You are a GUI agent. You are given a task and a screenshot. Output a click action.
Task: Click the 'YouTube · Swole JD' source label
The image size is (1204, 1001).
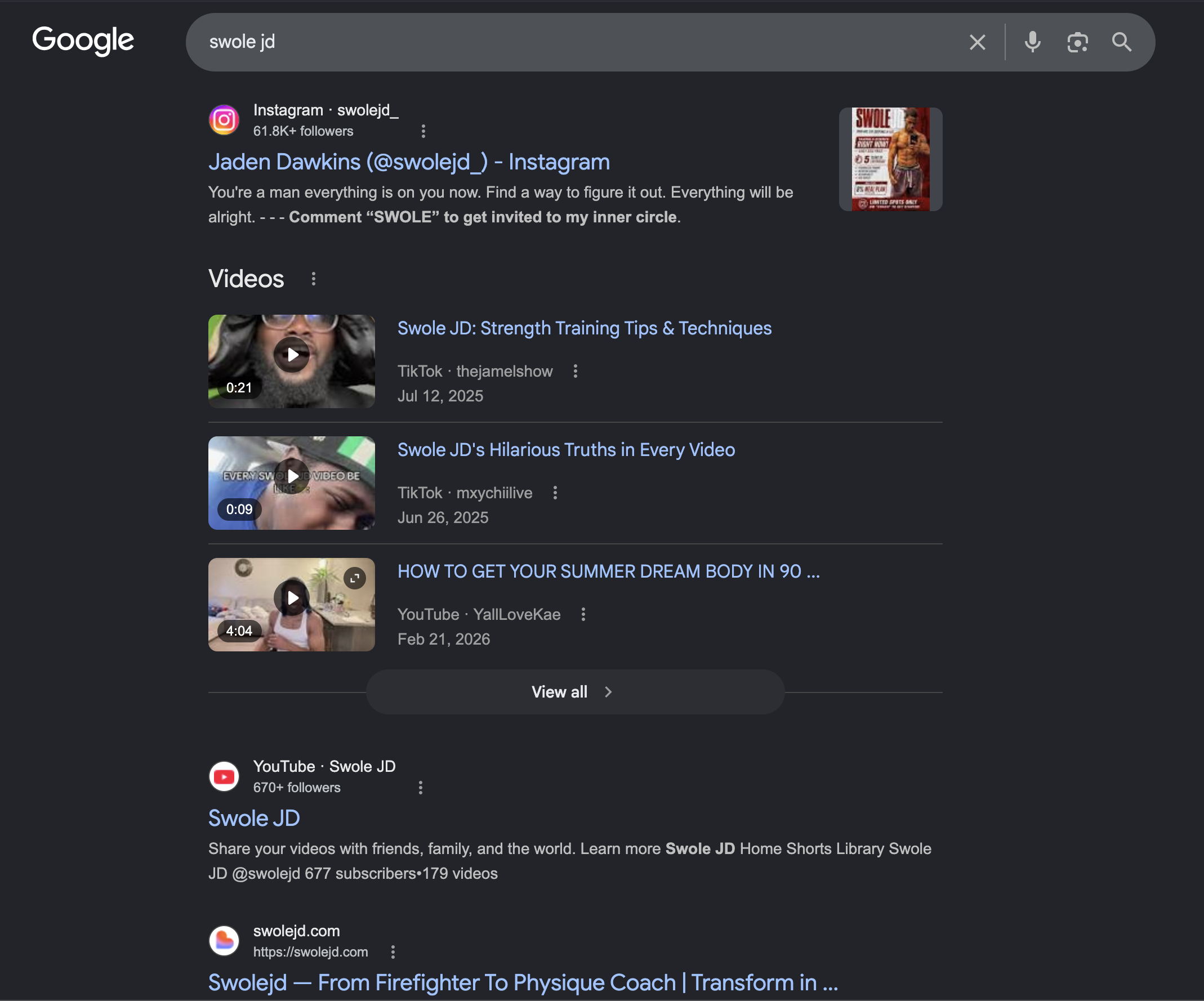(324, 767)
